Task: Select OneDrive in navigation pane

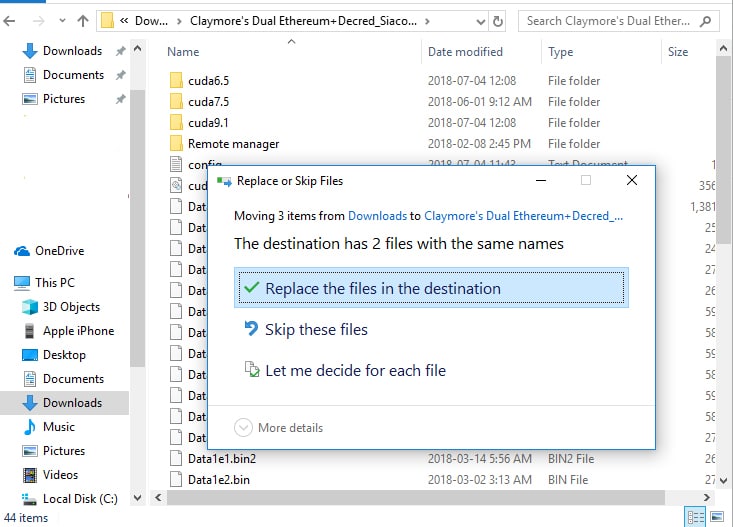Action: [59, 251]
